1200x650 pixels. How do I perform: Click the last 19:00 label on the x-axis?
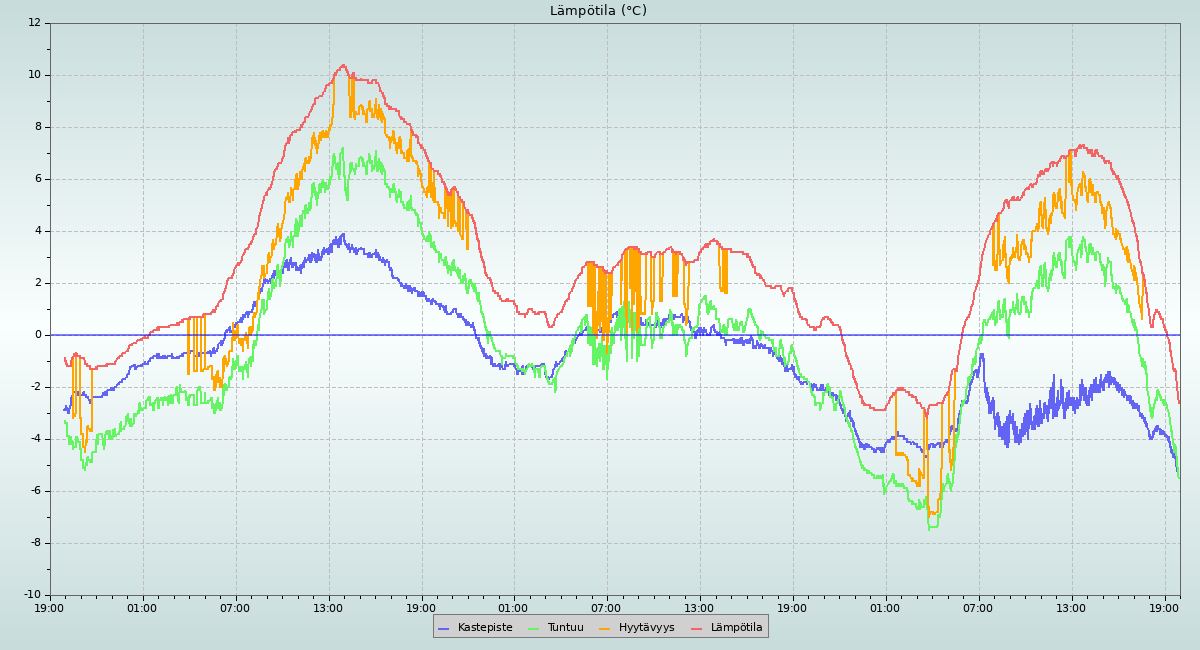(1164, 607)
